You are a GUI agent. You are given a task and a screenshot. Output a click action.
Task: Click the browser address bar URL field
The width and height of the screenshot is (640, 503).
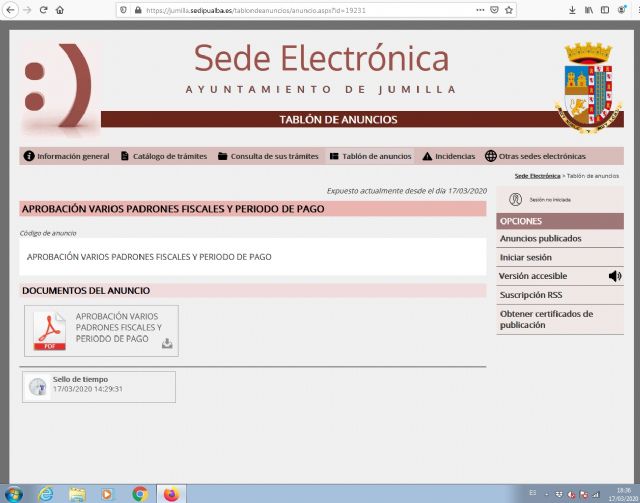(x=300, y=10)
